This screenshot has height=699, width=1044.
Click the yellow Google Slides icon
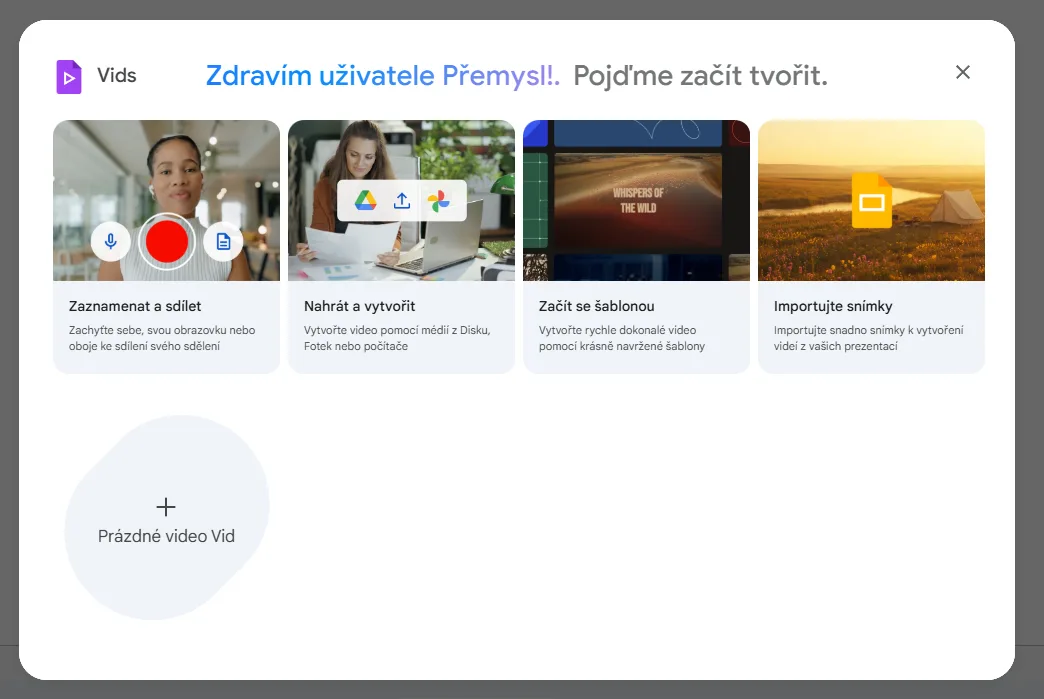pyautogui.click(x=871, y=201)
